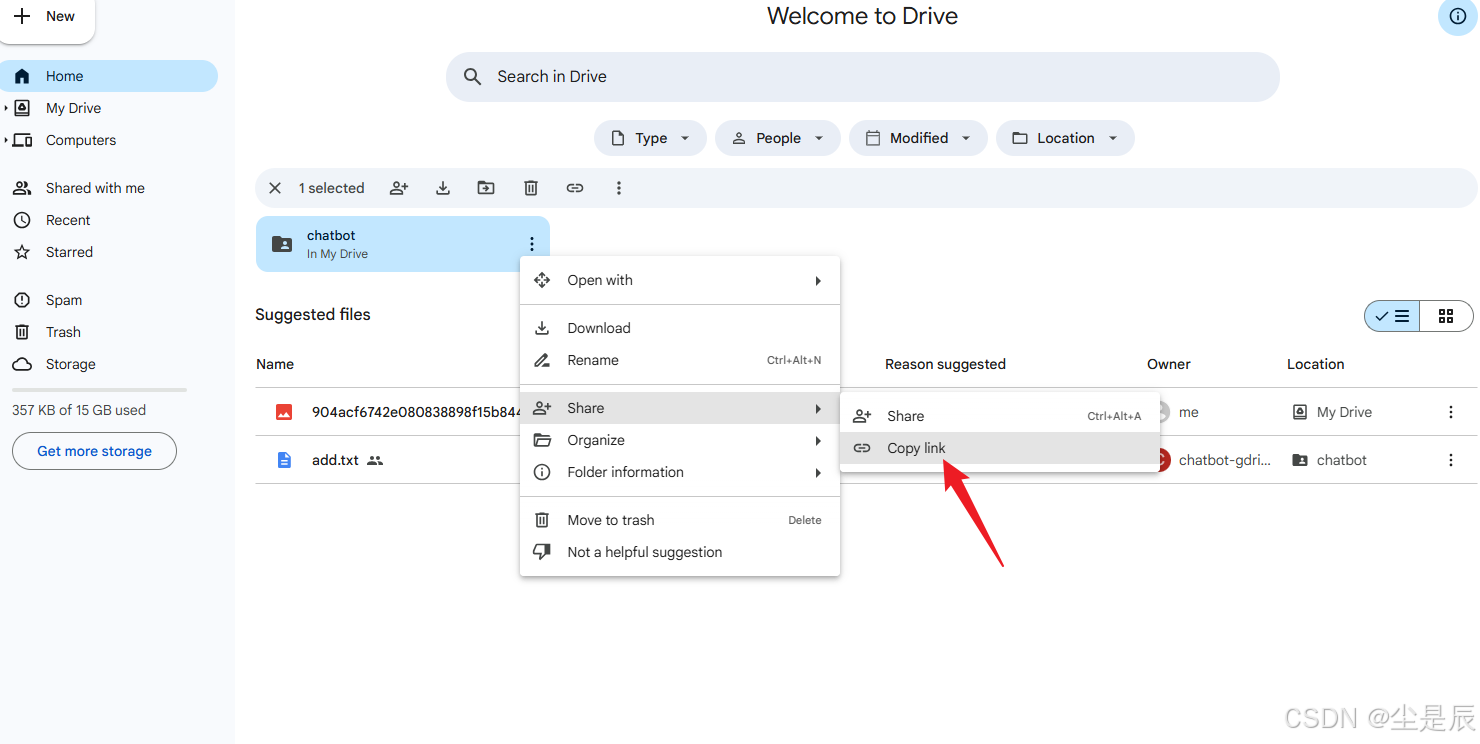Open the Recent section
This screenshot has height=744, width=1480.
tap(68, 220)
